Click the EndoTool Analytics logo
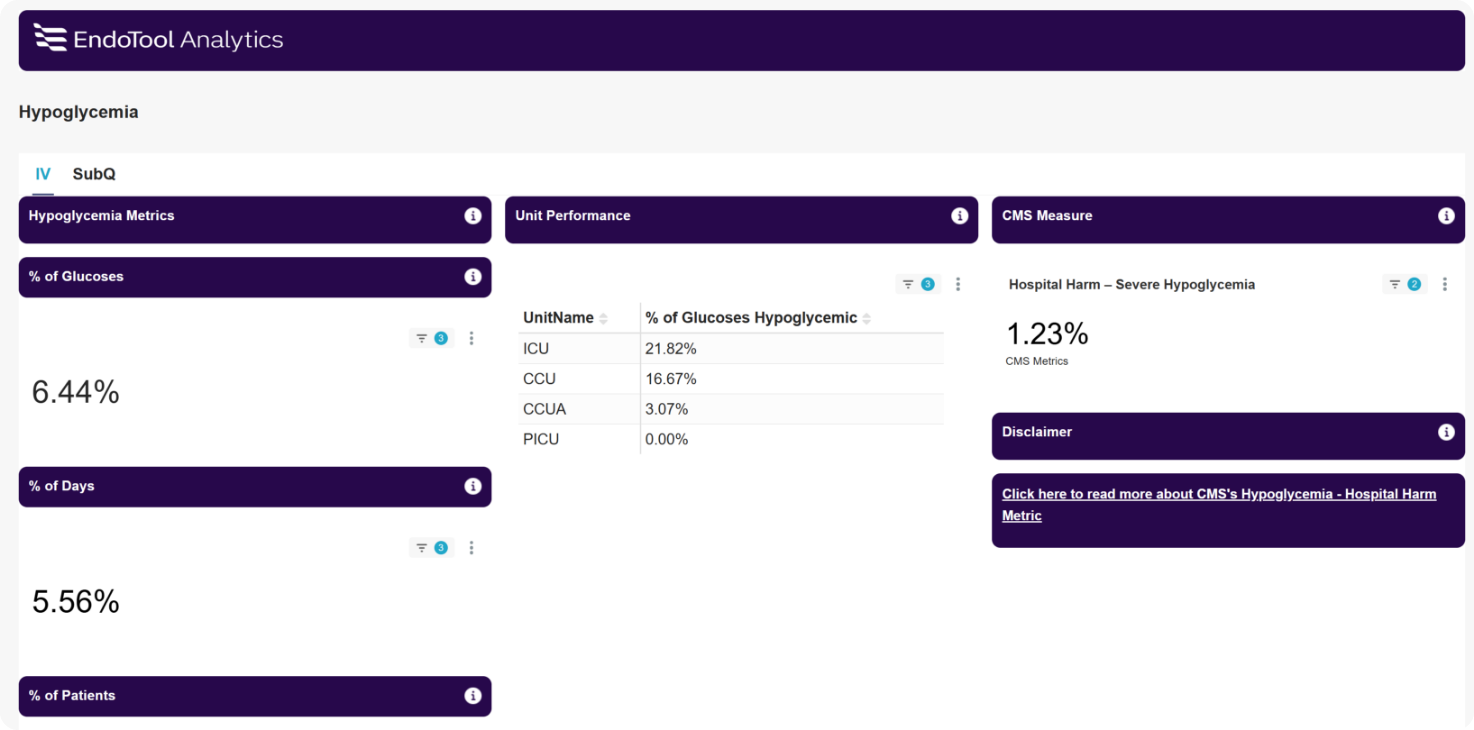Image resolution: width=1474 pixels, height=730 pixels. pos(157,39)
